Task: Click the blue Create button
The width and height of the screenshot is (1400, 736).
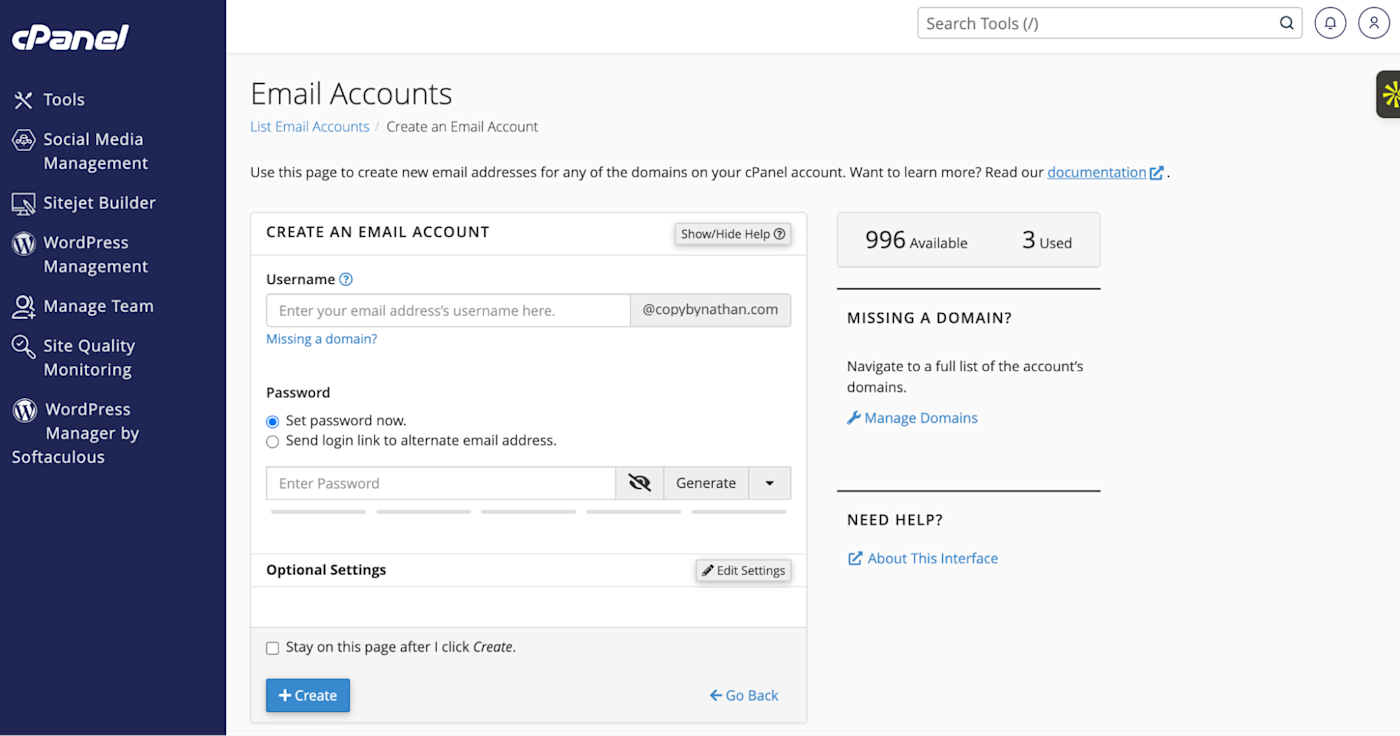Action: point(308,696)
